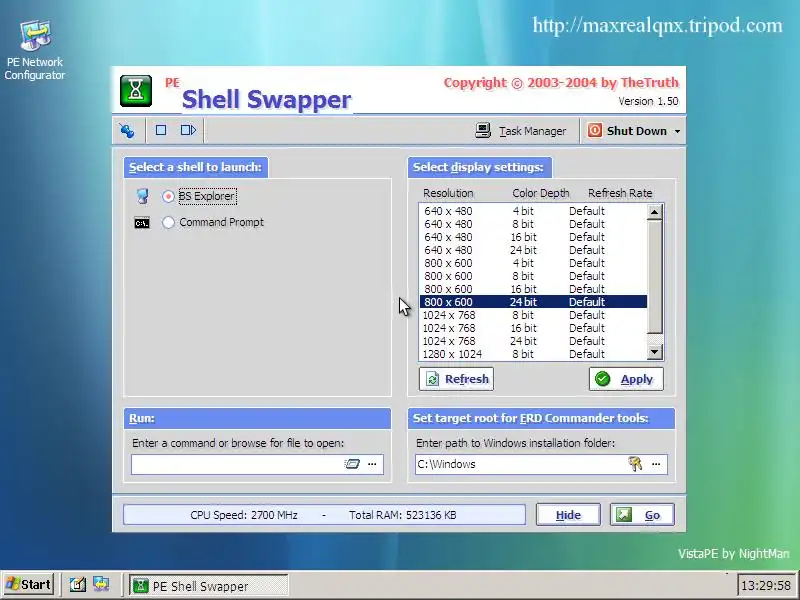Click the first quick launch taskbar icon
The image size is (800, 600).
(77, 585)
